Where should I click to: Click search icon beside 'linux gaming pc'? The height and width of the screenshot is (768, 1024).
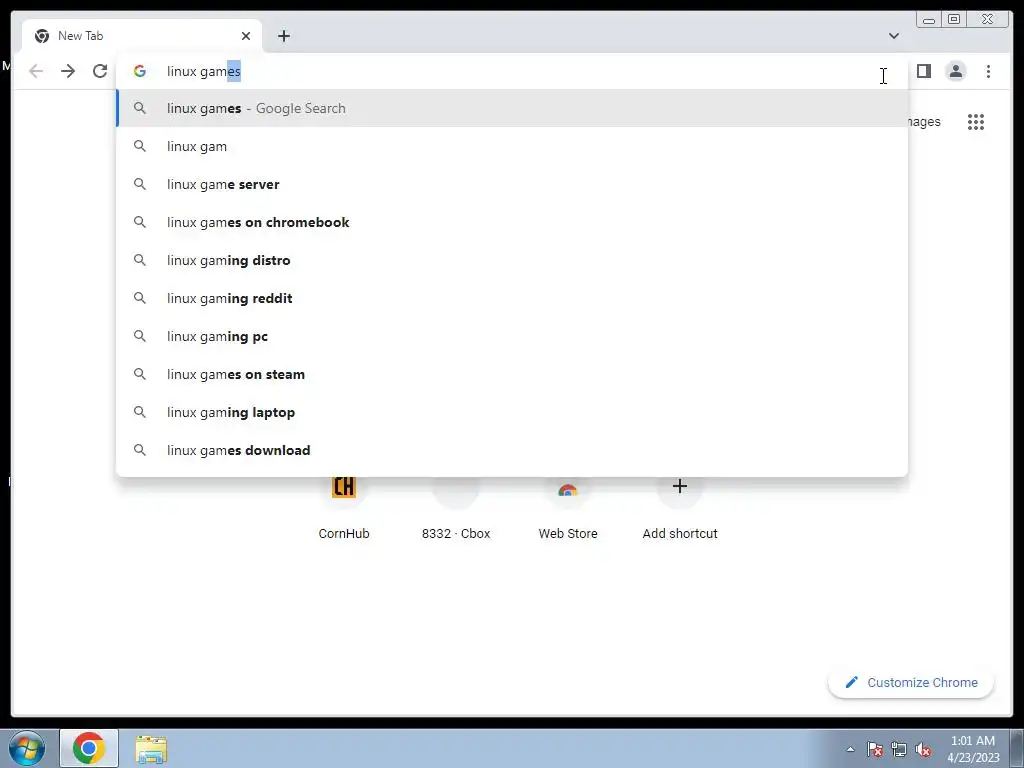point(140,336)
